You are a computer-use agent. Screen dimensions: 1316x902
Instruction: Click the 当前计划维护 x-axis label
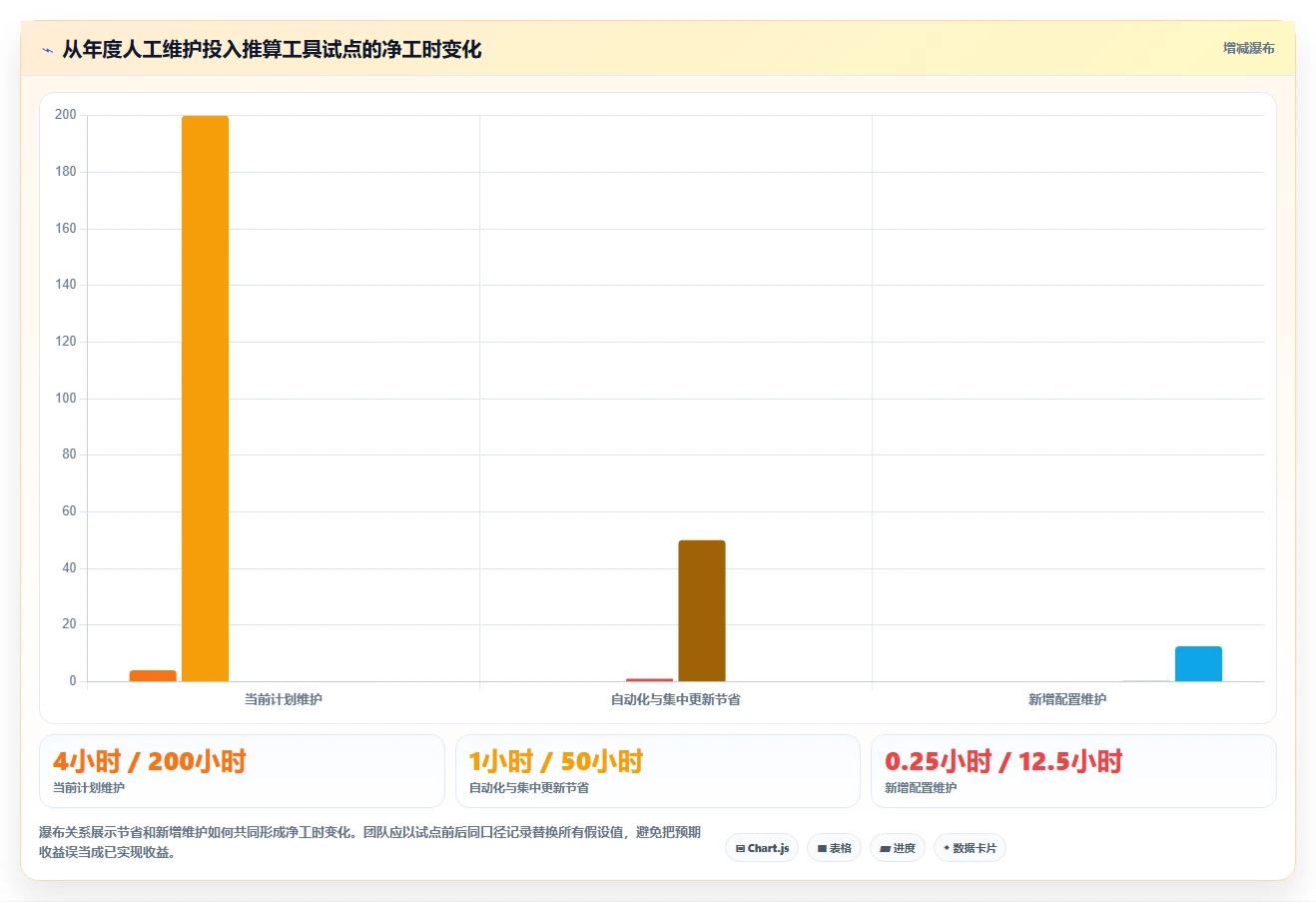pyautogui.click(x=284, y=699)
